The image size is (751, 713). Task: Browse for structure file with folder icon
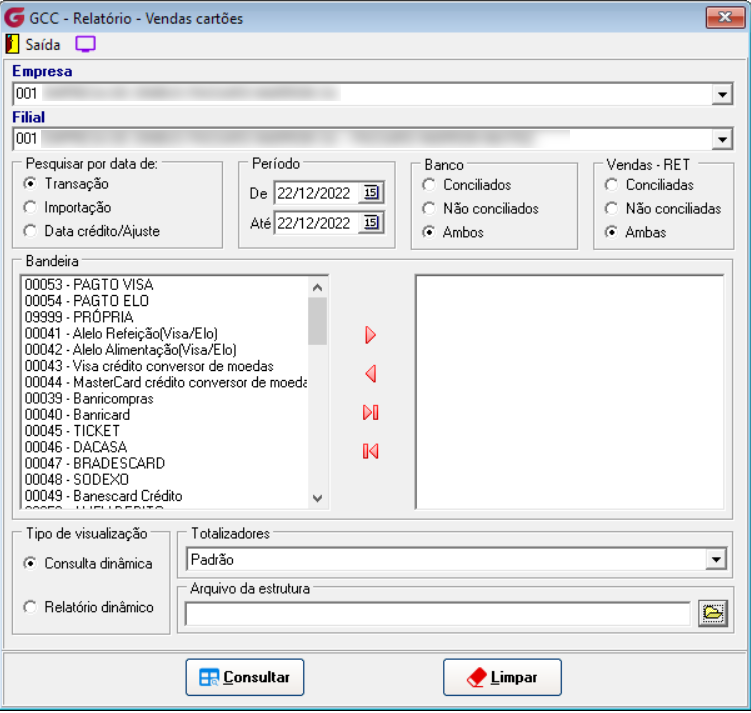pyautogui.click(x=713, y=613)
